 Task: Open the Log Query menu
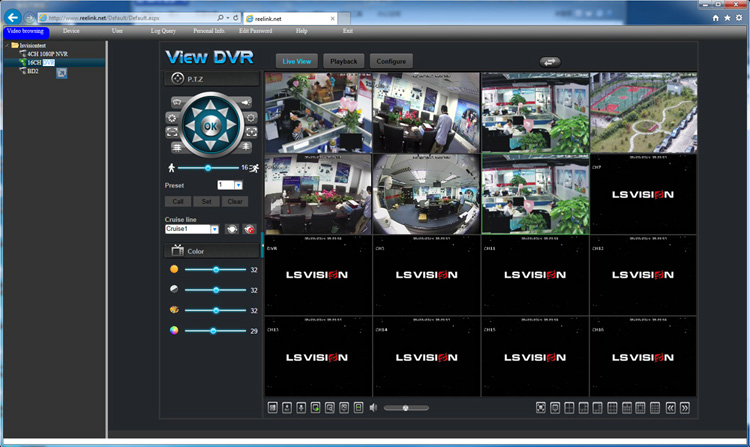click(163, 31)
